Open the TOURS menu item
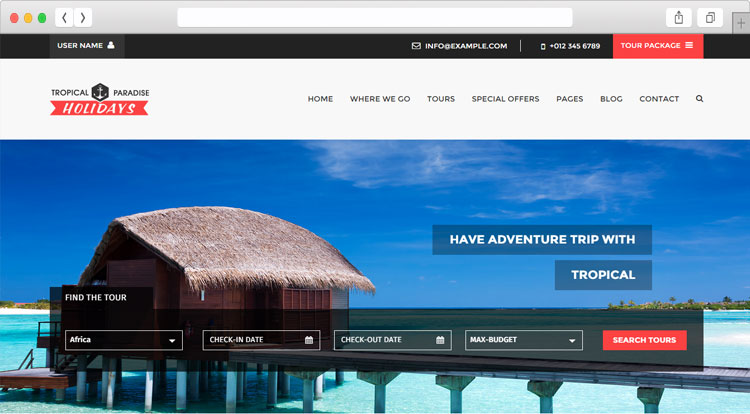This screenshot has height=414, width=750. click(441, 99)
